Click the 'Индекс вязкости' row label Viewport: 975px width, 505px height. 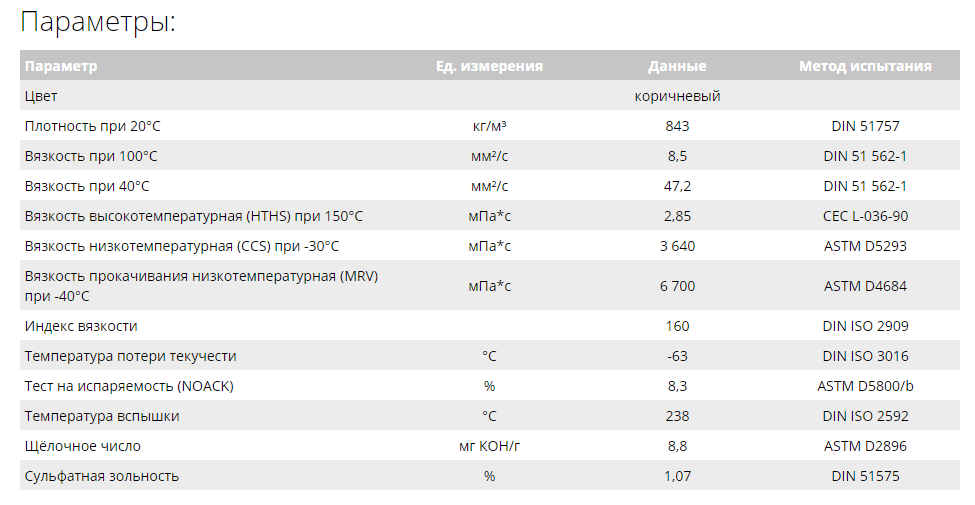pos(81,326)
